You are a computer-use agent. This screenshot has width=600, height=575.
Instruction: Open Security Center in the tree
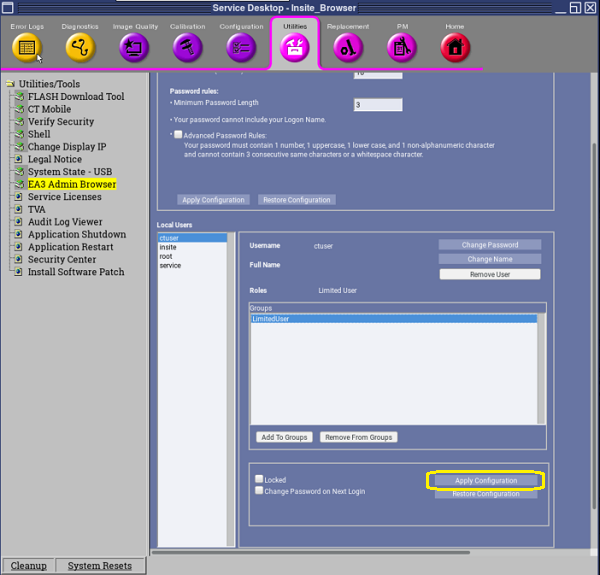[61, 259]
